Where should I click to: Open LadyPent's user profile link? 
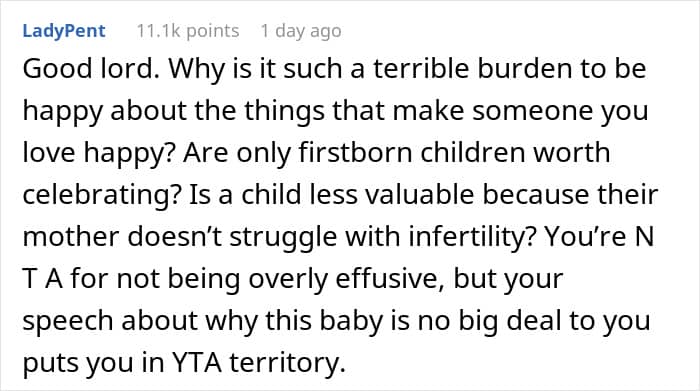[64, 31]
